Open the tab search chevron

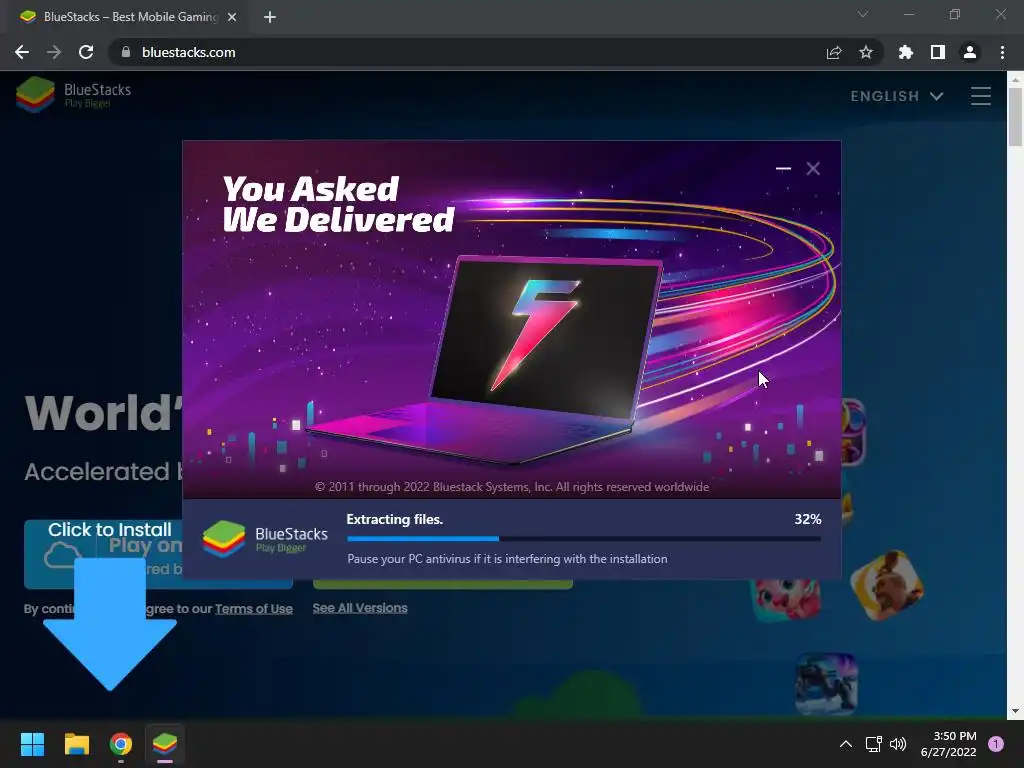(863, 14)
